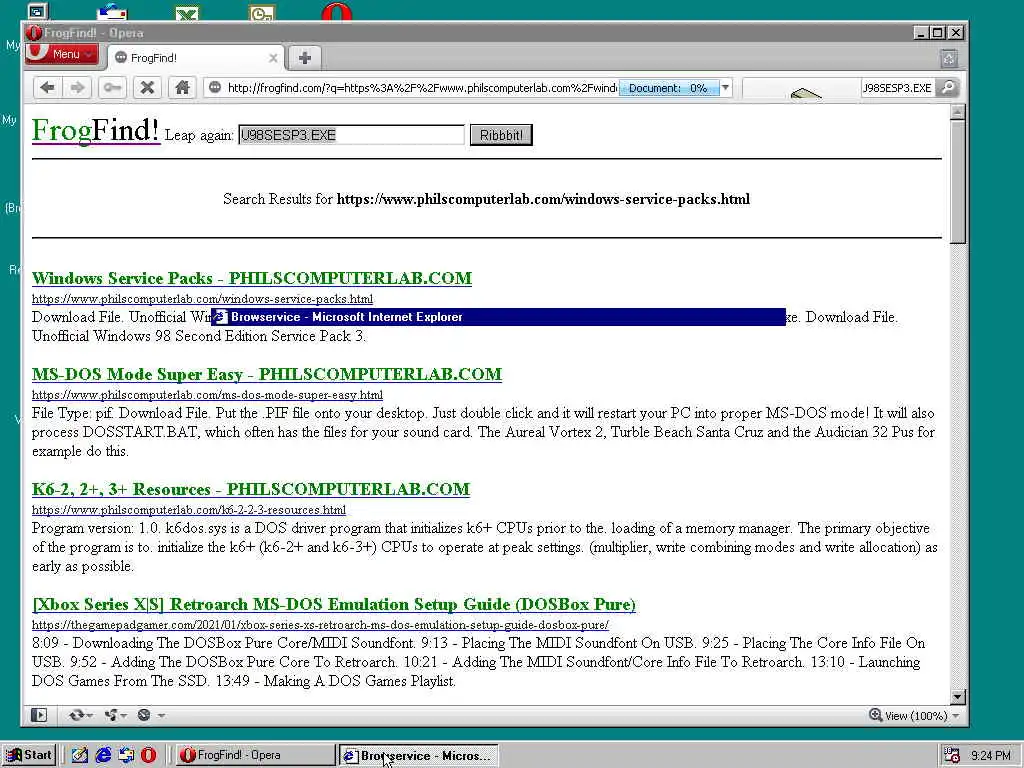Click the address bar URL field

(420, 88)
